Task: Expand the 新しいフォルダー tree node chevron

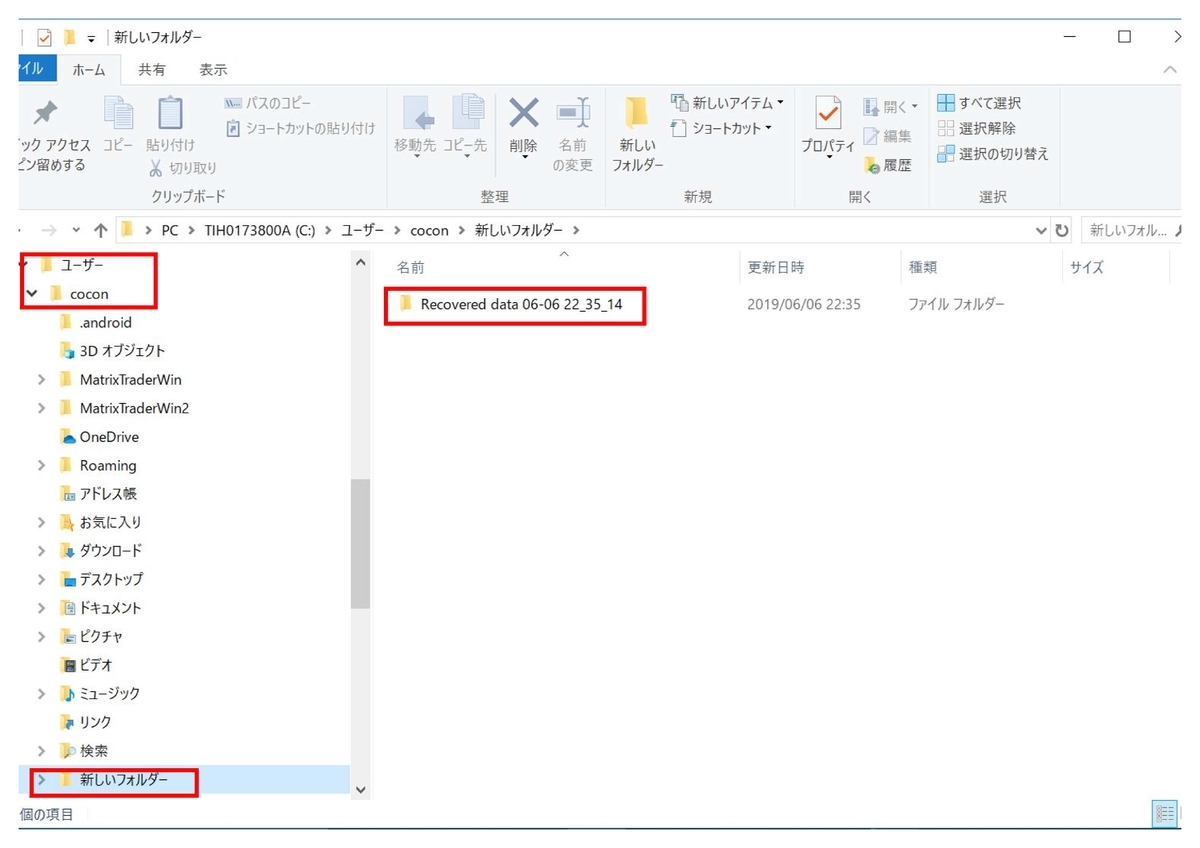Action: [40, 782]
